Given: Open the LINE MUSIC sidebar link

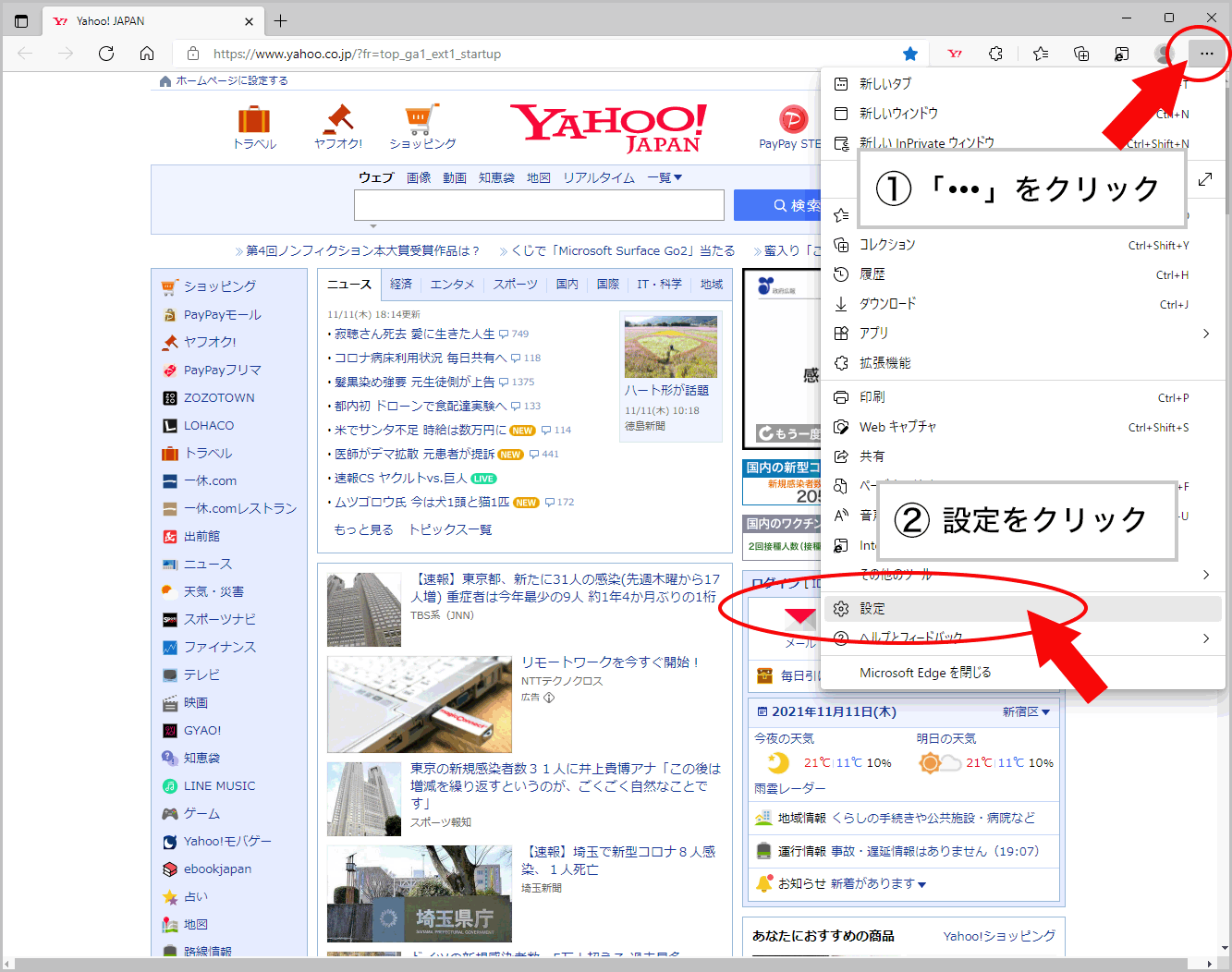Looking at the screenshot, I should (x=219, y=786).
